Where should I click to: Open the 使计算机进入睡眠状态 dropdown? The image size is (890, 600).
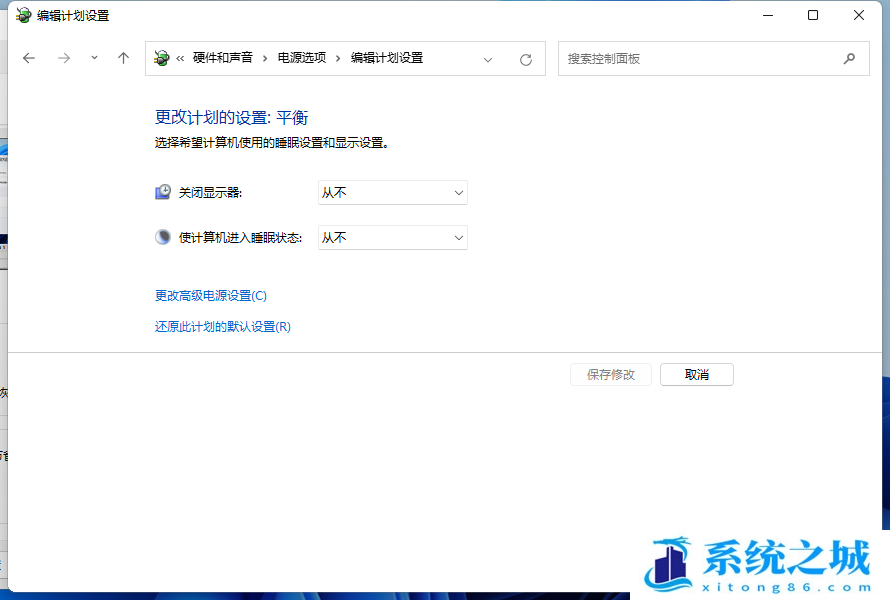pos(392,237)
